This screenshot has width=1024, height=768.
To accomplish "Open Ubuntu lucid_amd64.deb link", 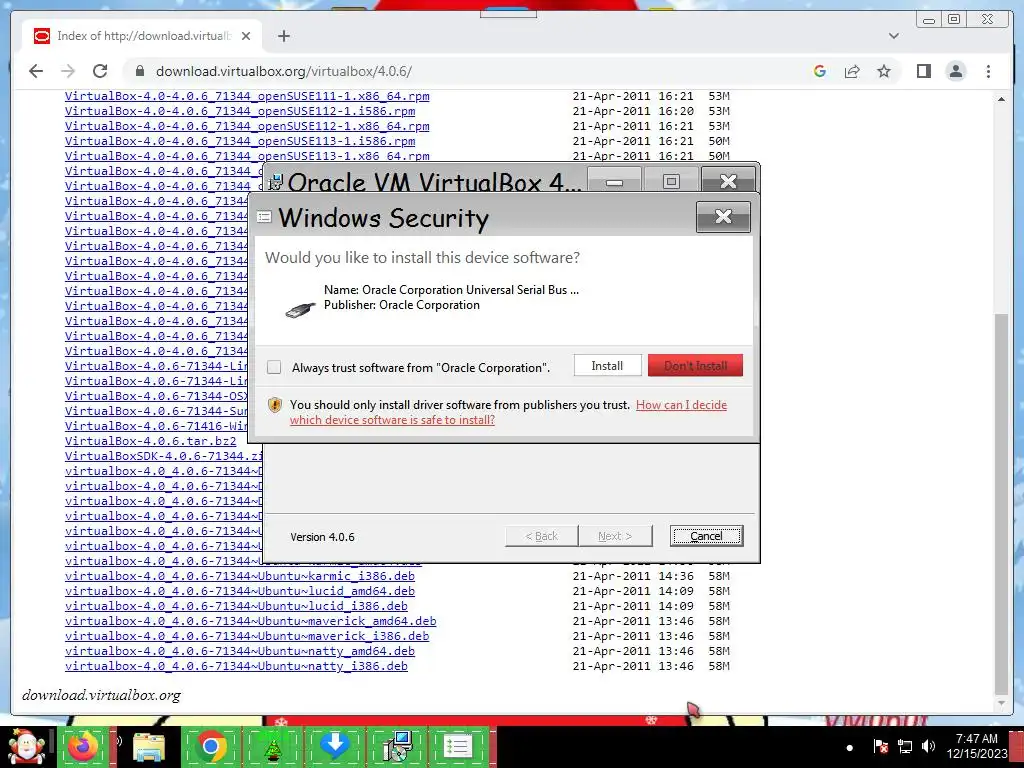I will click(240, 591).
